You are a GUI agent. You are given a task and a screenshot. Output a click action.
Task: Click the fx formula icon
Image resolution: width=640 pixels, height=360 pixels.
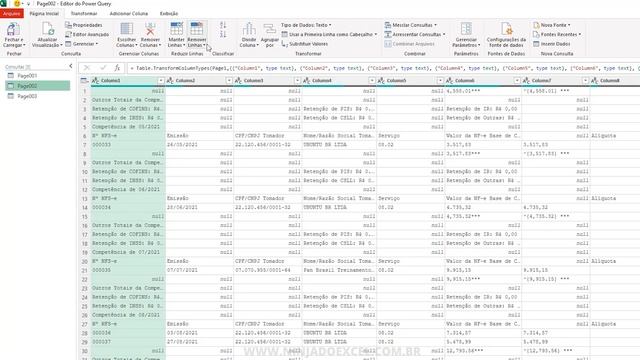[x=117, y=68]
